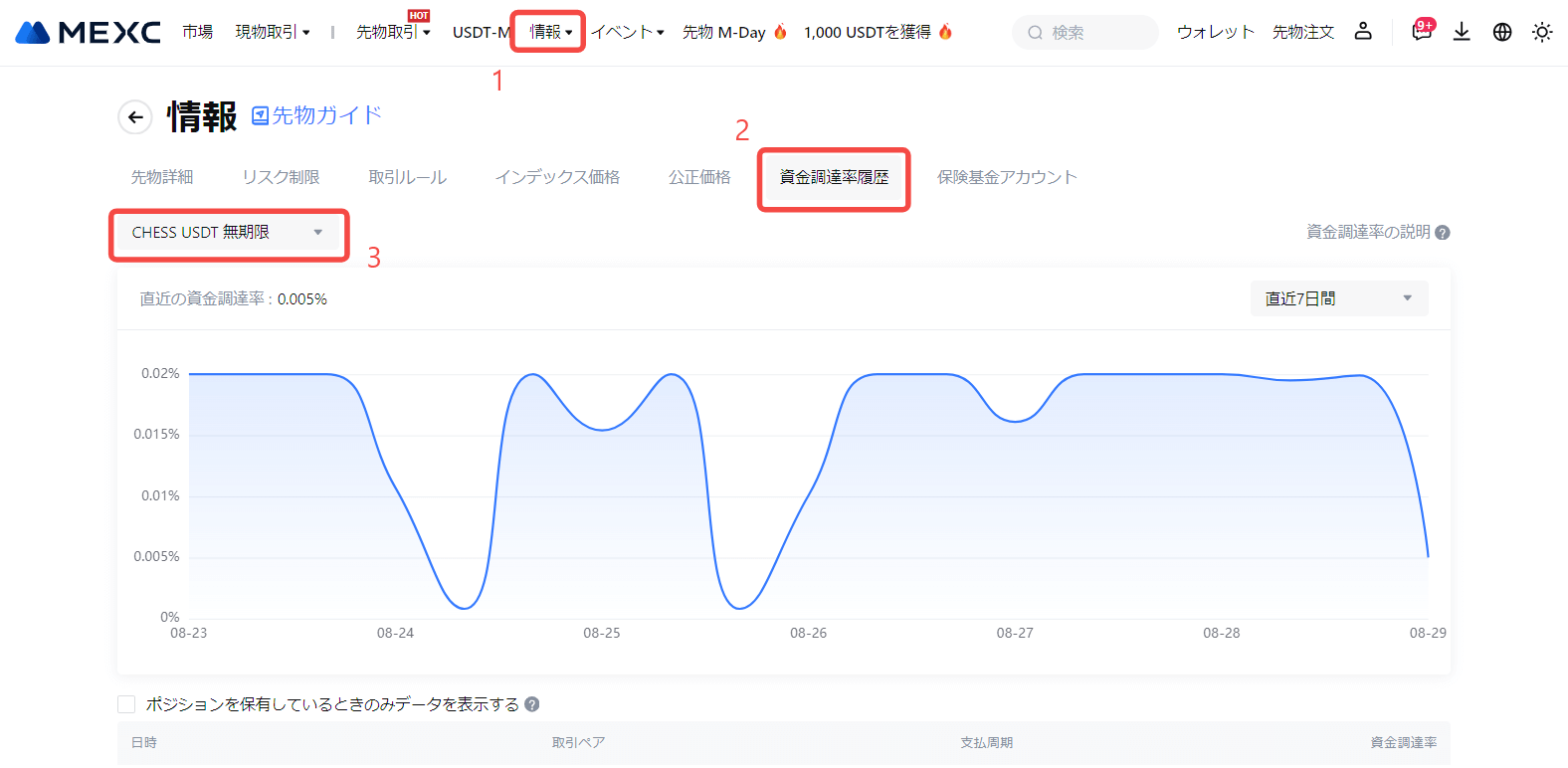
Task: Enable the position-only data checkbox
Action: coord(126,704)
